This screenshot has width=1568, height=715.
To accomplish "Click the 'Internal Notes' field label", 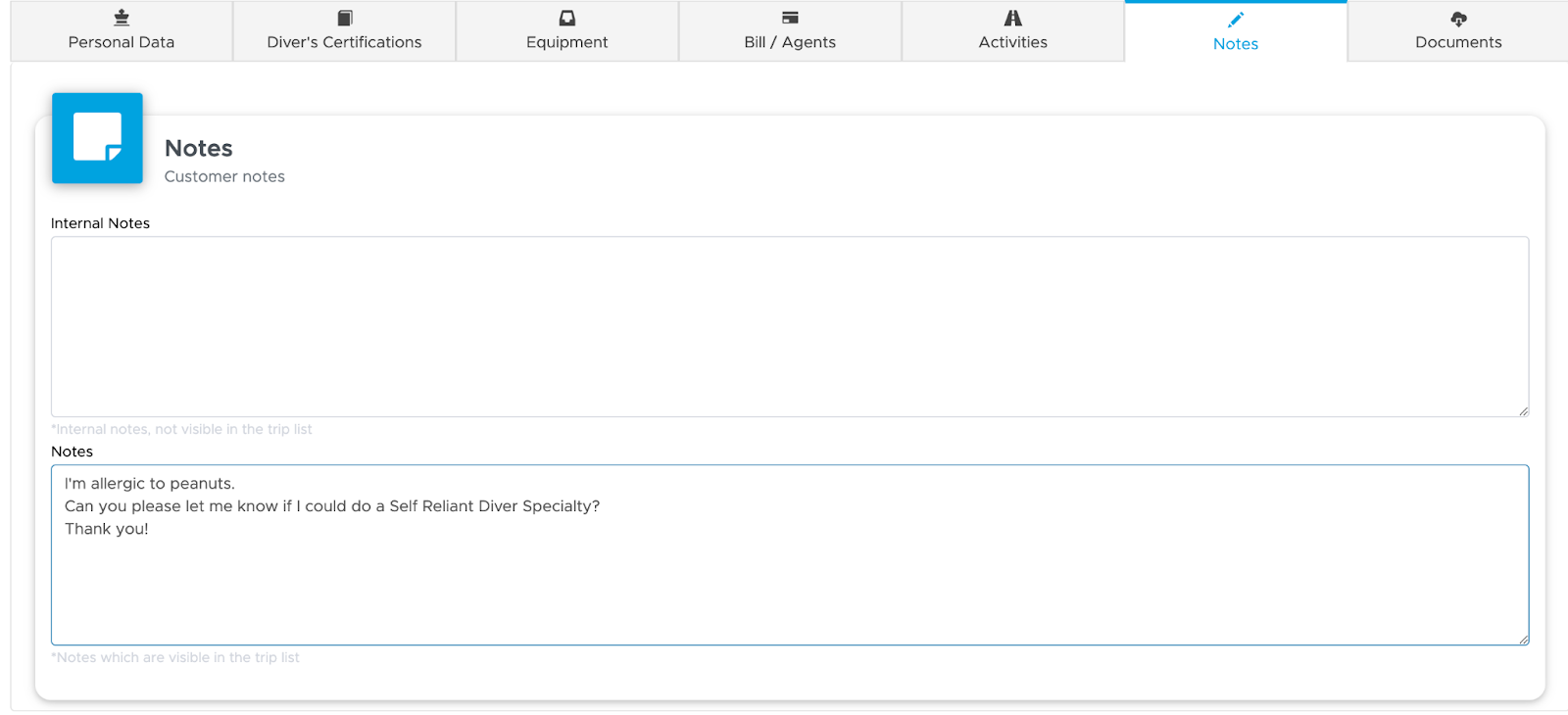I will [100, 223].
